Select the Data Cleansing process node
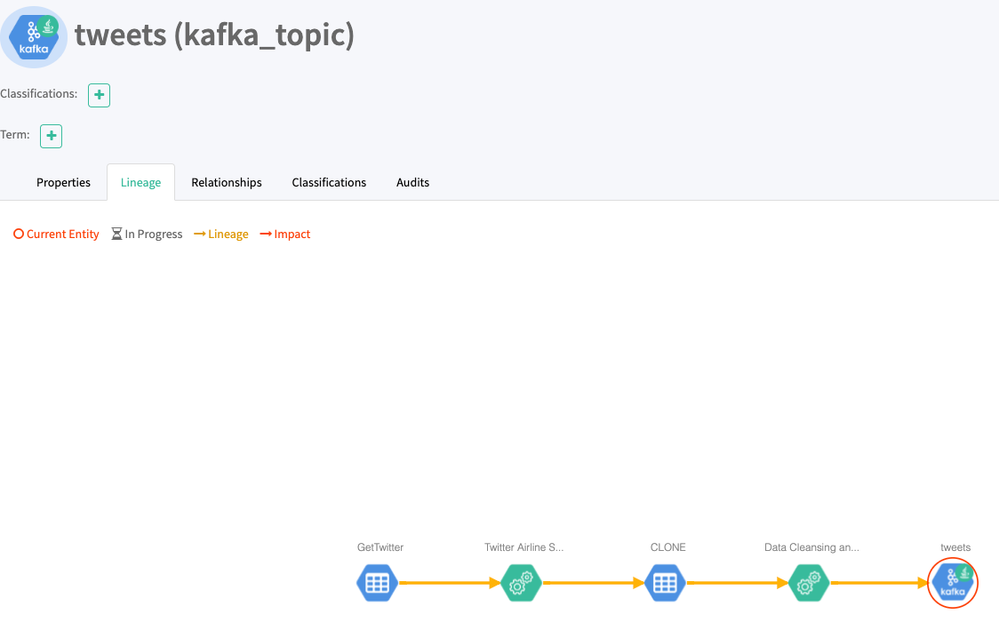This screenshot has height=629, width=999. click(x=809, y=582)
